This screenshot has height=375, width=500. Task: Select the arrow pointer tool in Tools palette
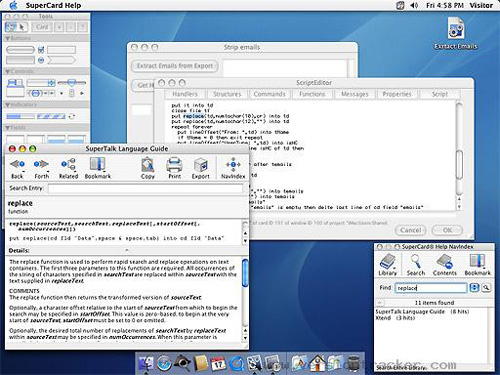[x=22, y=27]
